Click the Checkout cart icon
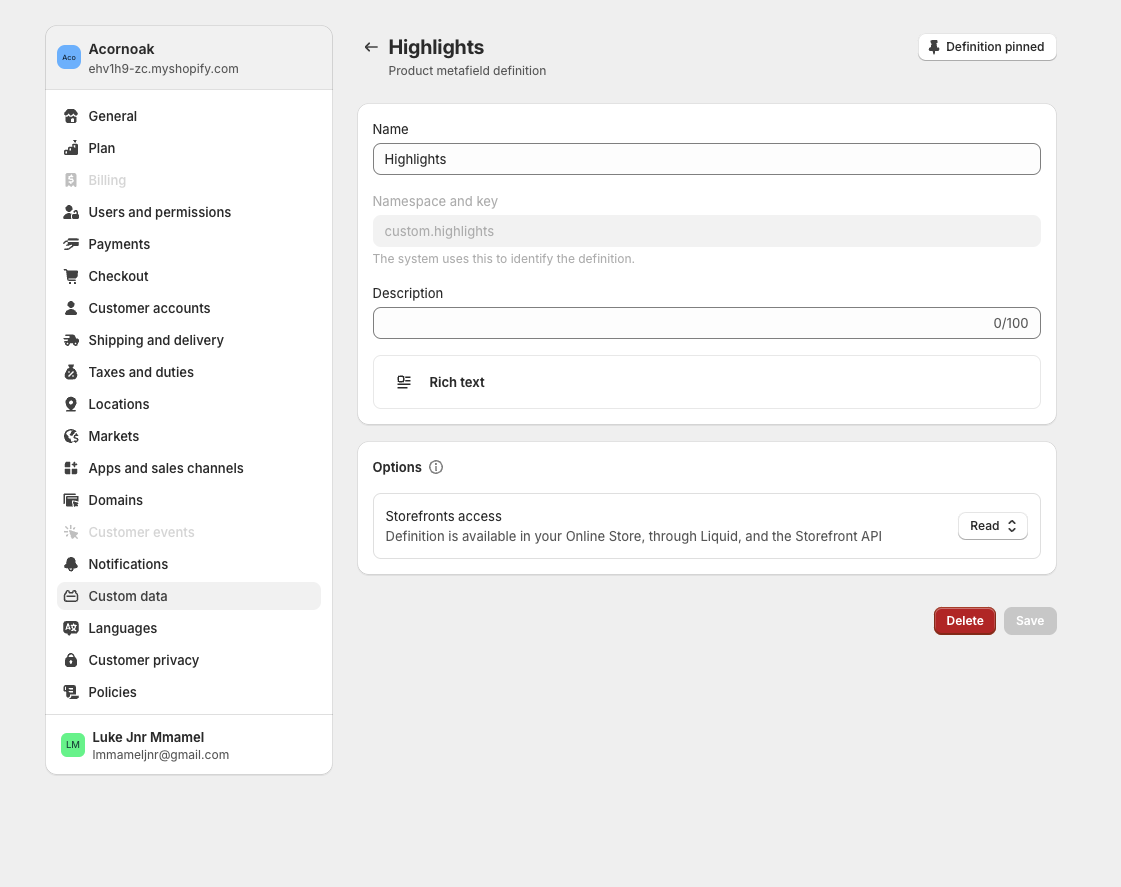Image resolution: width=1121 pixels, height=887 pixels. [x=71, y=276]
